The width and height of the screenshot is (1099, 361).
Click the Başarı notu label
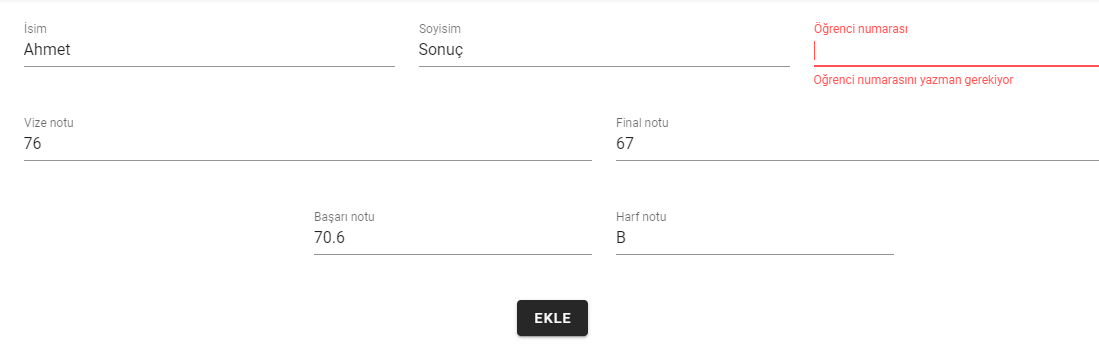pyautogui.click(x=344, y=217)
